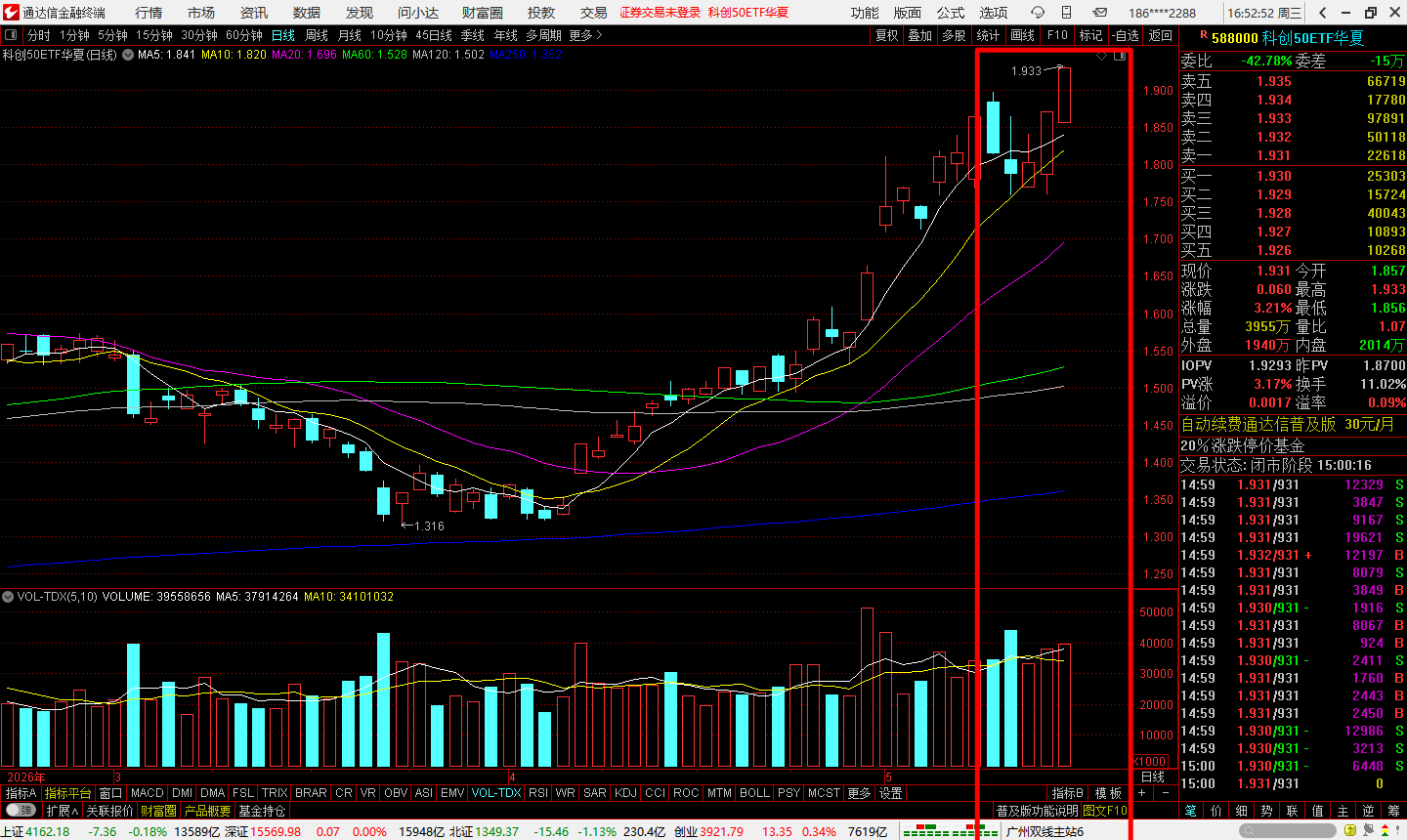Click the mobile phone icon in title bar
Screen dimensions: 1407x840
pos(1066,13)
